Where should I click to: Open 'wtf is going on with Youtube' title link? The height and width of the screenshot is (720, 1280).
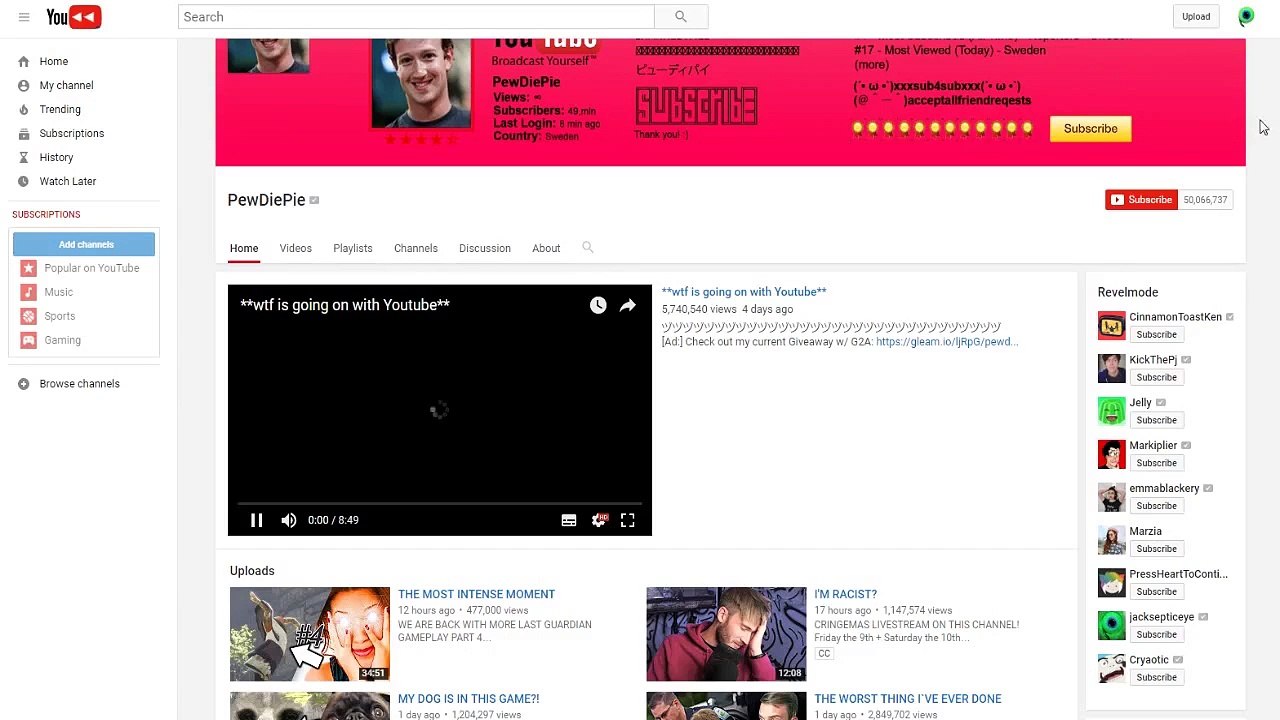click(744, 292)
